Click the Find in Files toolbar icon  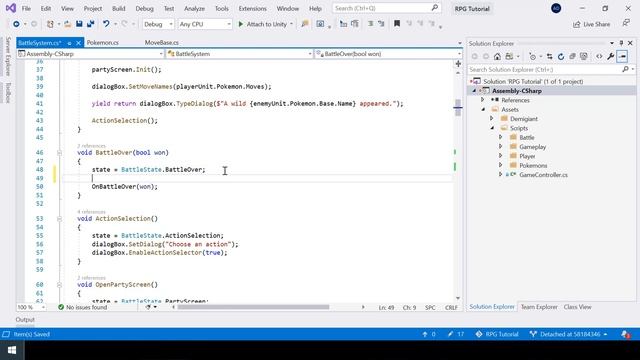[x=304, y=24]
